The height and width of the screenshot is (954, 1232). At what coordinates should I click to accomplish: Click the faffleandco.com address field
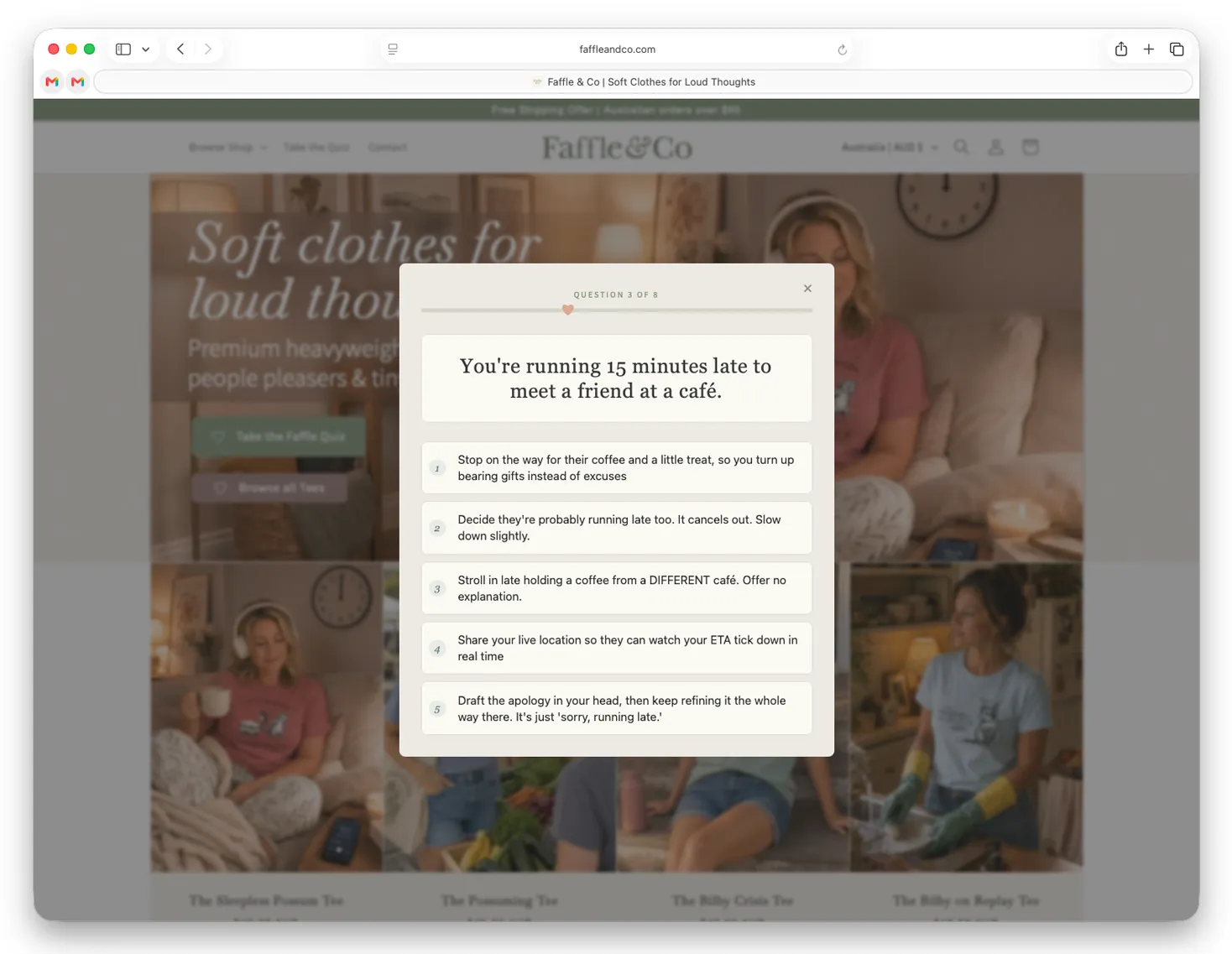(x=617, y=50)
